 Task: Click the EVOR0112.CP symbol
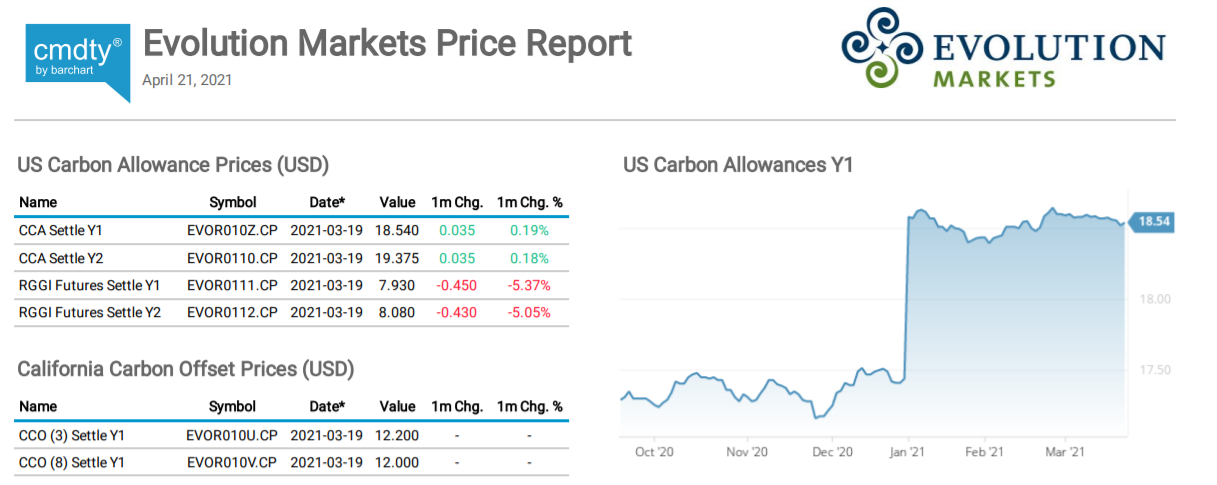click(232, 313)
